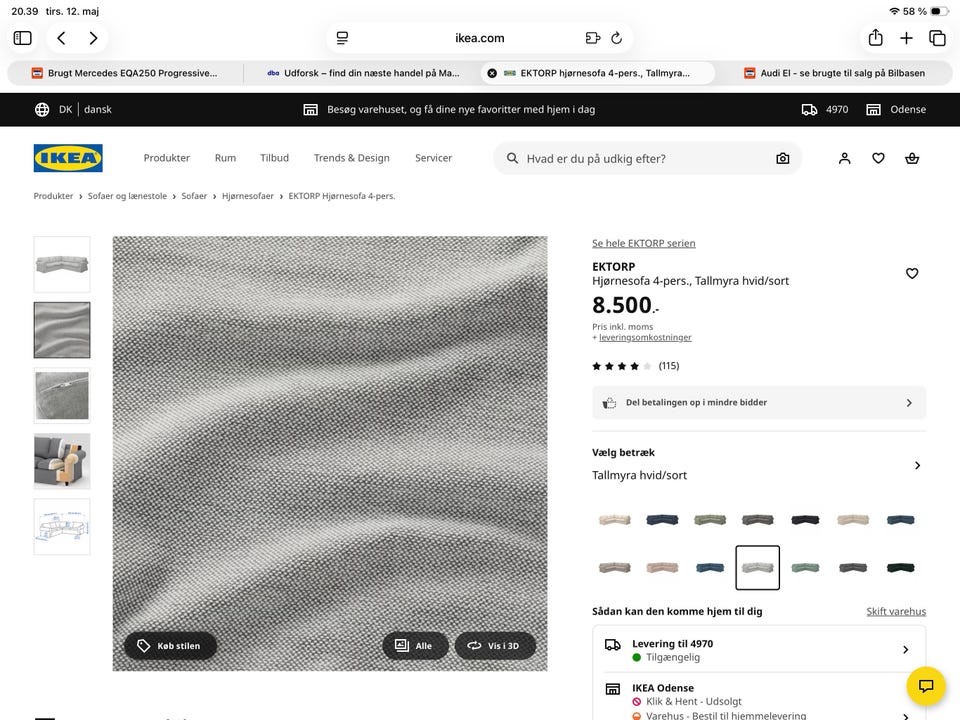Go back with the left arrow
The width and height of the screenshot is (960, 720).
point(61,38)
